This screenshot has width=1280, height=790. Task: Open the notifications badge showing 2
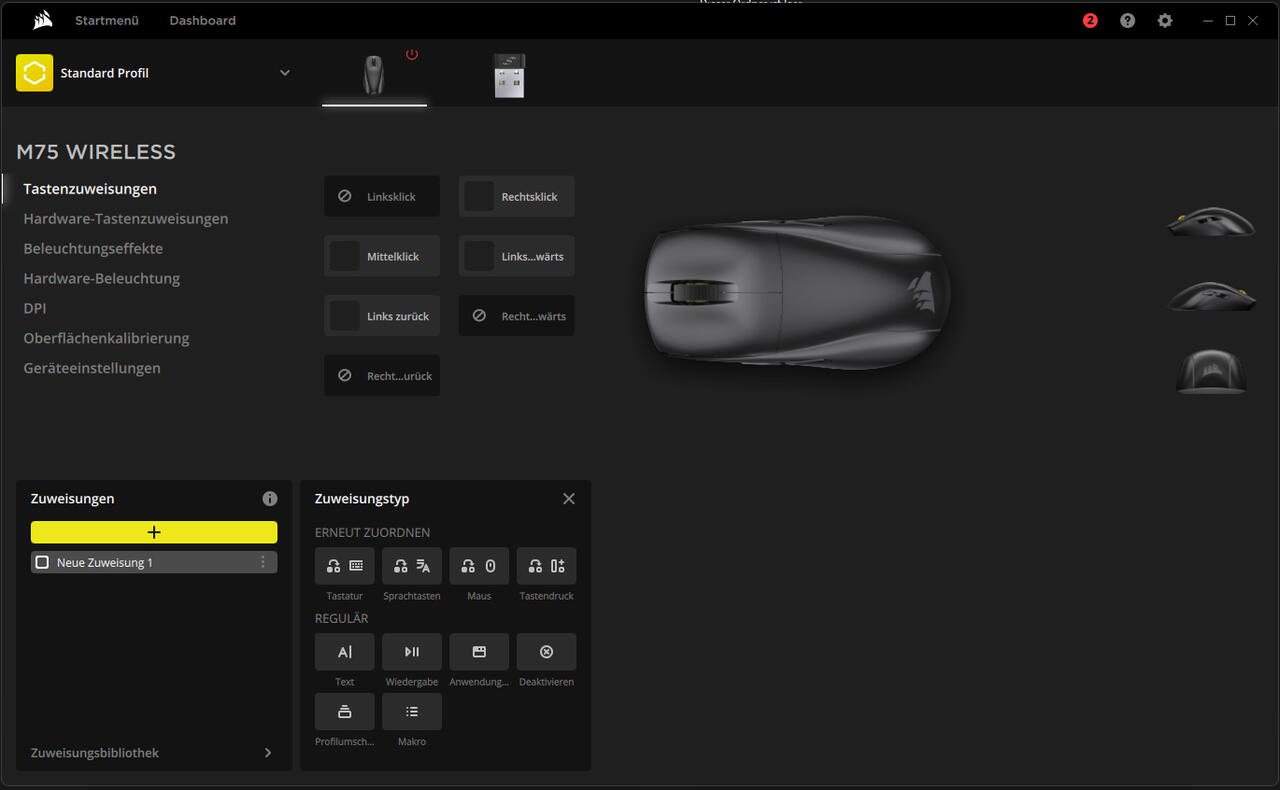[1090, 20]
